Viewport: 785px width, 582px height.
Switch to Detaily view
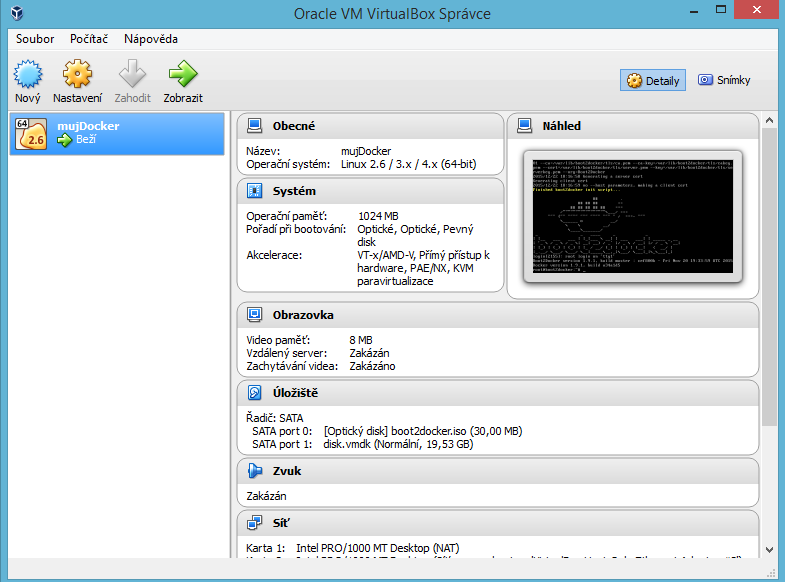pyautogui.click(x=653, y=81)
